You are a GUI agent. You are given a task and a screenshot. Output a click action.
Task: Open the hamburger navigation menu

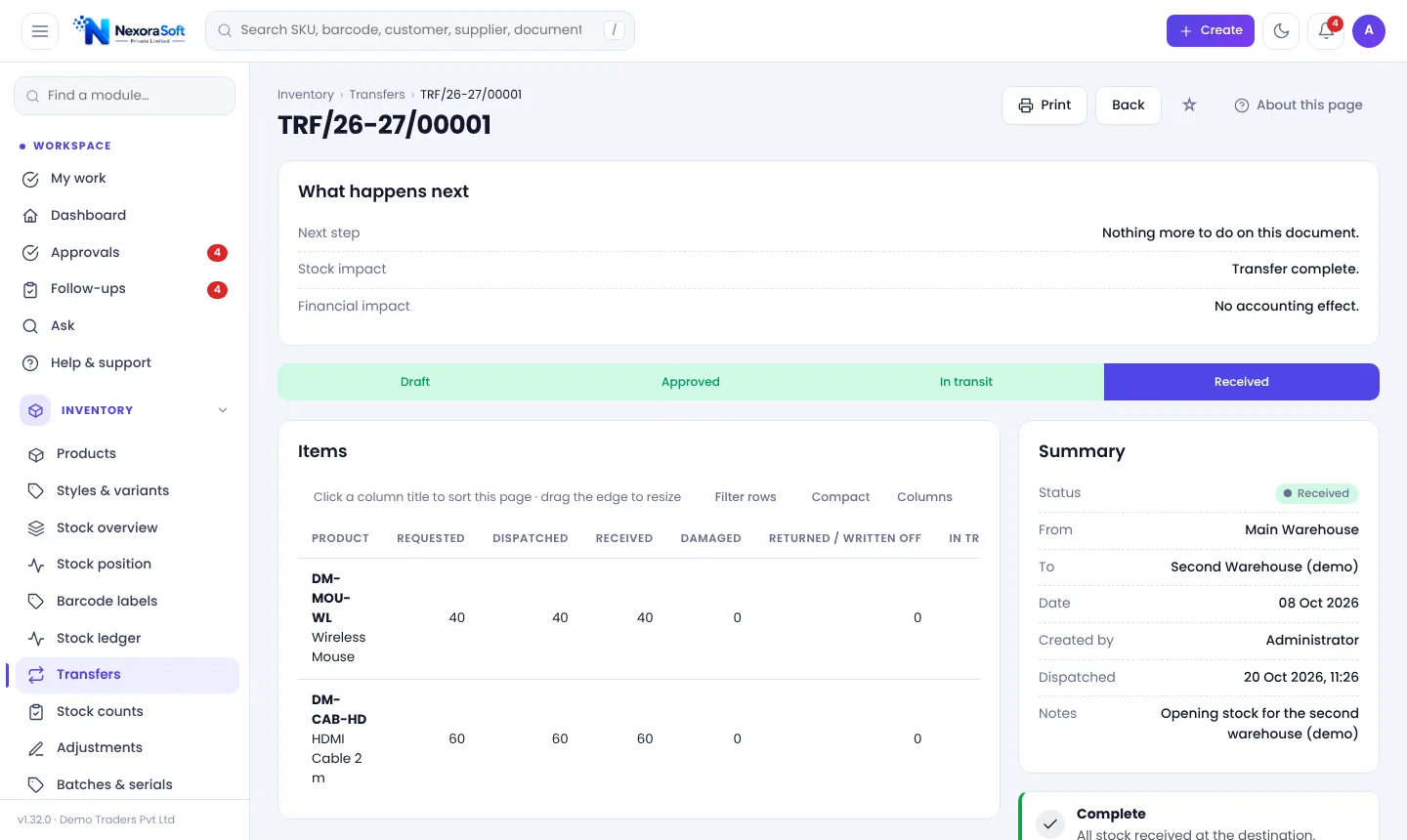(40, 31)
